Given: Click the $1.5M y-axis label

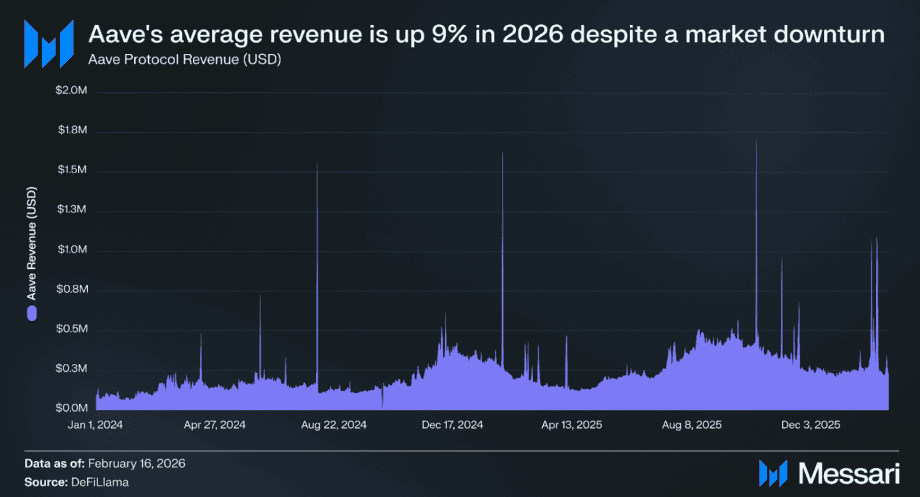Looking at the screenshot, I should [71, 170].
